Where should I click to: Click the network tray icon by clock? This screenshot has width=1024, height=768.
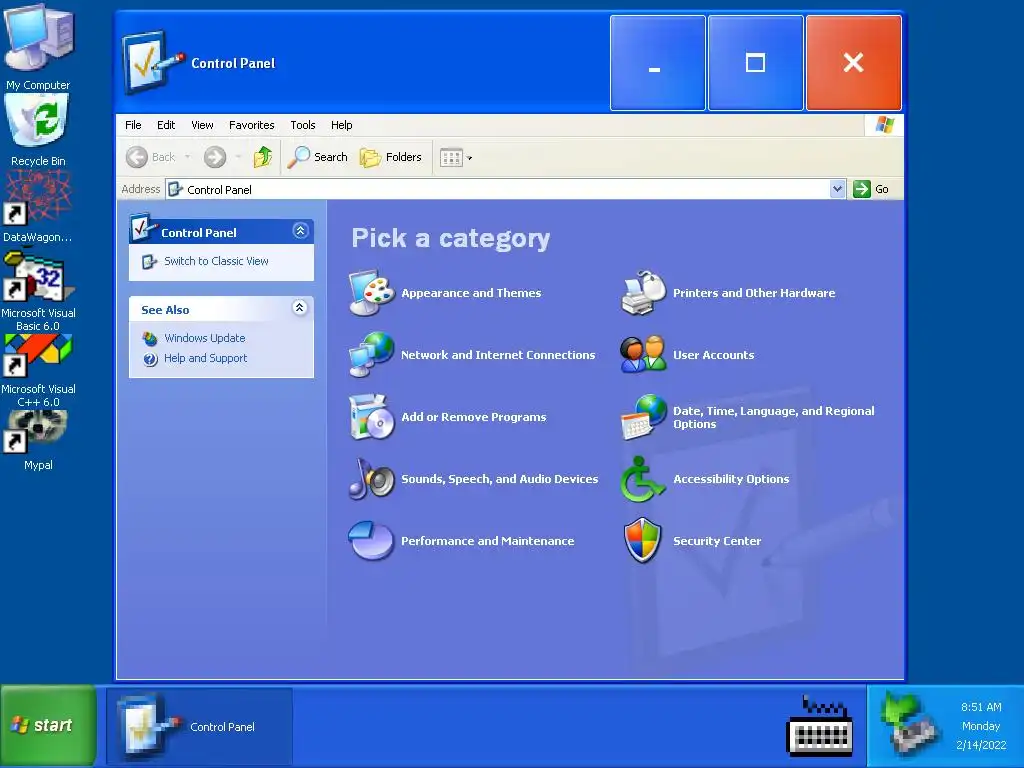[x=911, y=726]
